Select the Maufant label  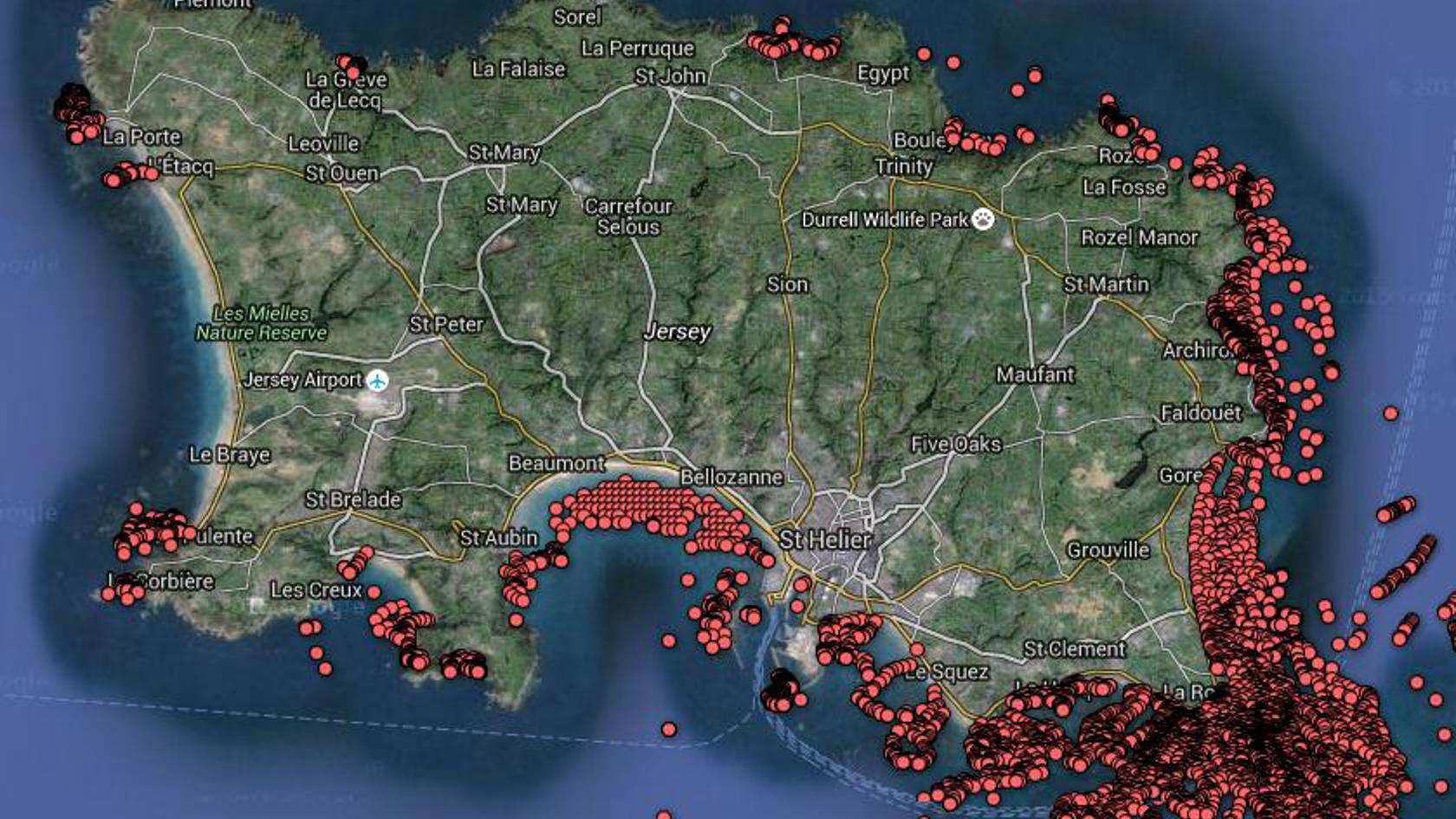1035,374
